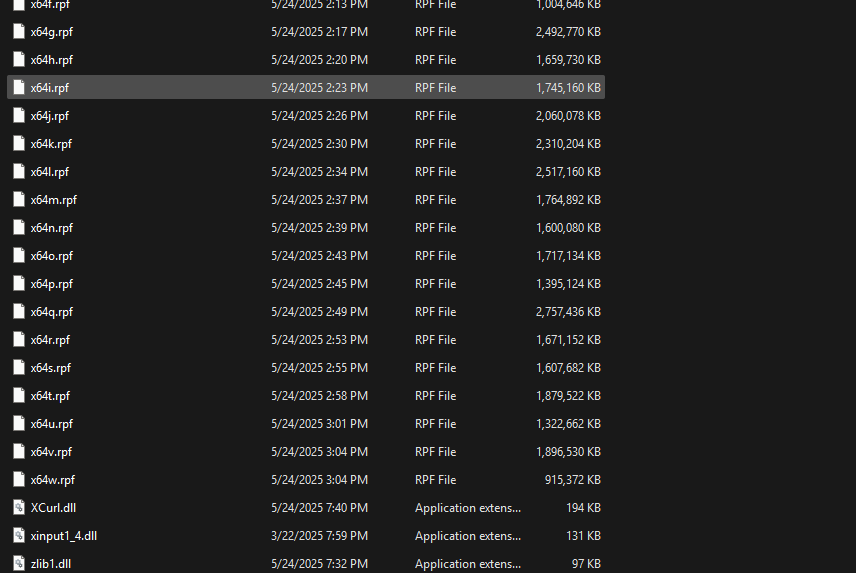Click the x64q.rpf file icon
The height and width of the screenshot is (573, 856).
pos(18,312)
